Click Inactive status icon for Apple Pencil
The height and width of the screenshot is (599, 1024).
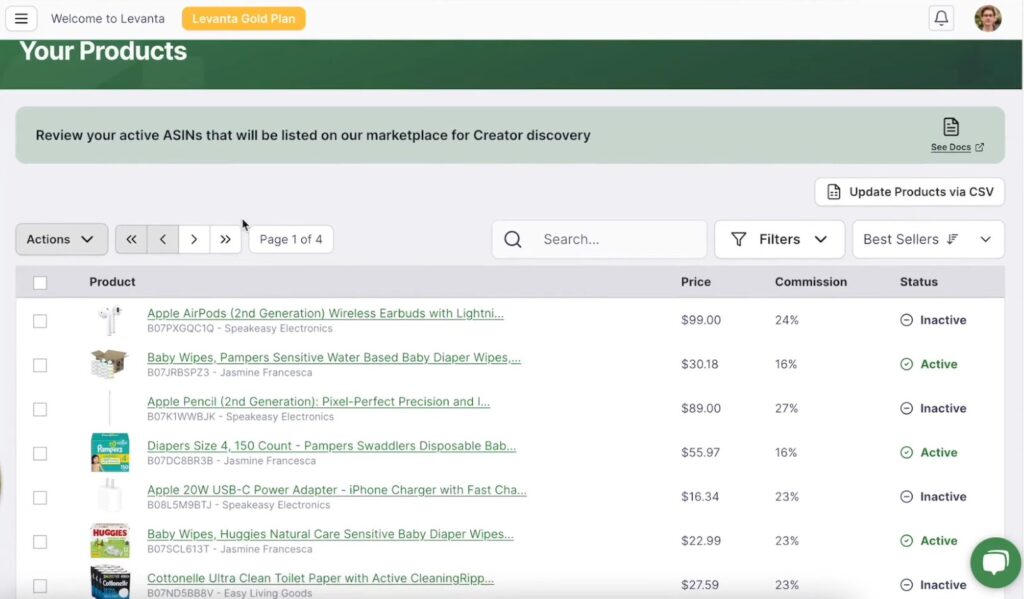(906, 408)
